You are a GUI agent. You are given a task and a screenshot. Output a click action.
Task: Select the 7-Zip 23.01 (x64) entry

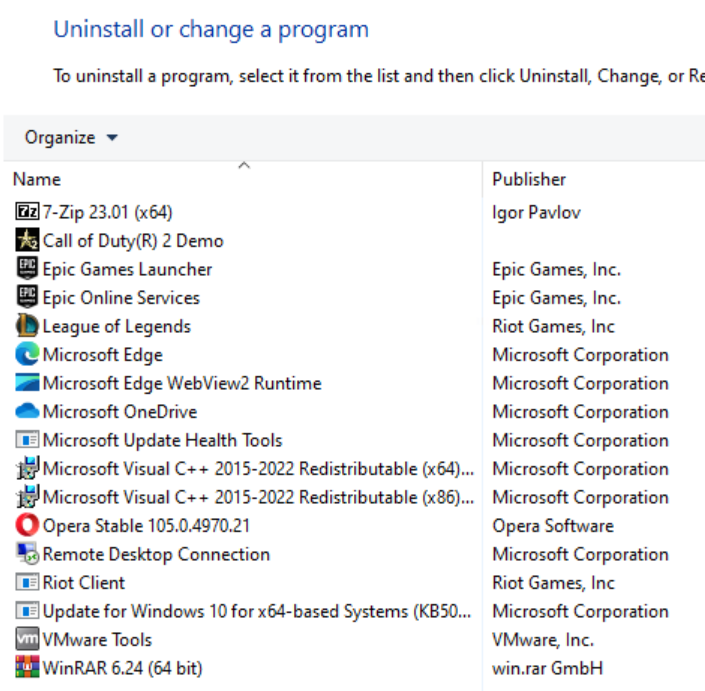(107, 212)
